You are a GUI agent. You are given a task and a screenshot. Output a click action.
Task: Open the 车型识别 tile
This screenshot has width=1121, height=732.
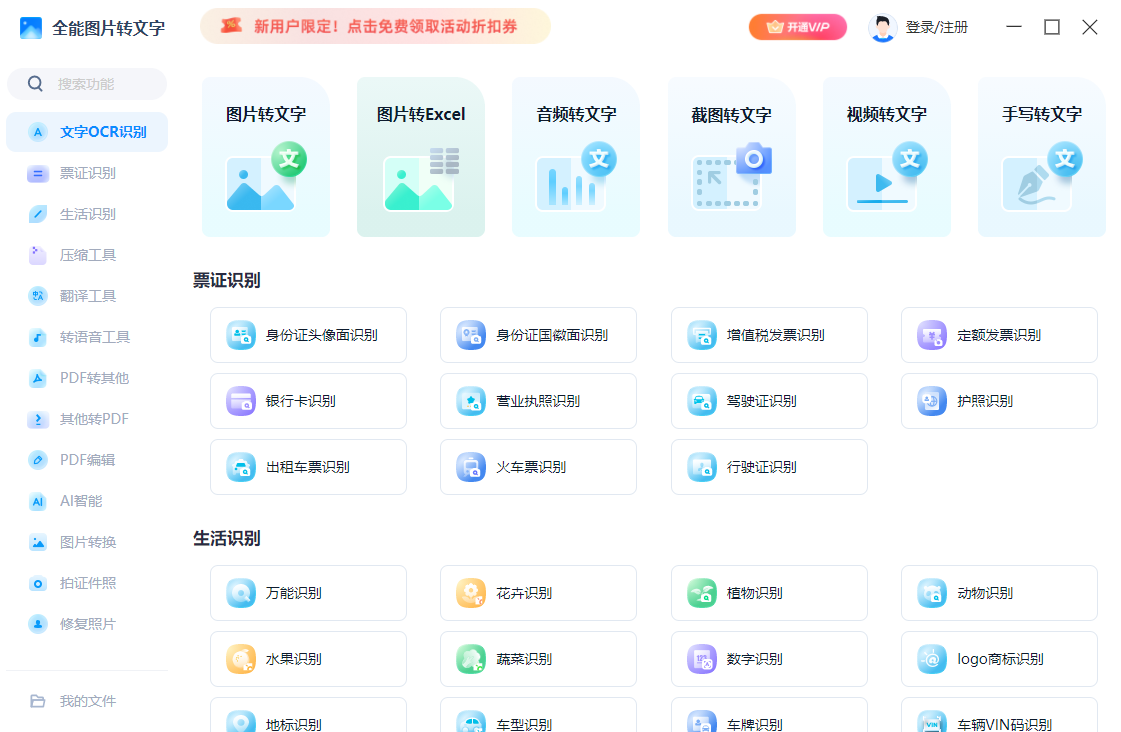(538, 716)
